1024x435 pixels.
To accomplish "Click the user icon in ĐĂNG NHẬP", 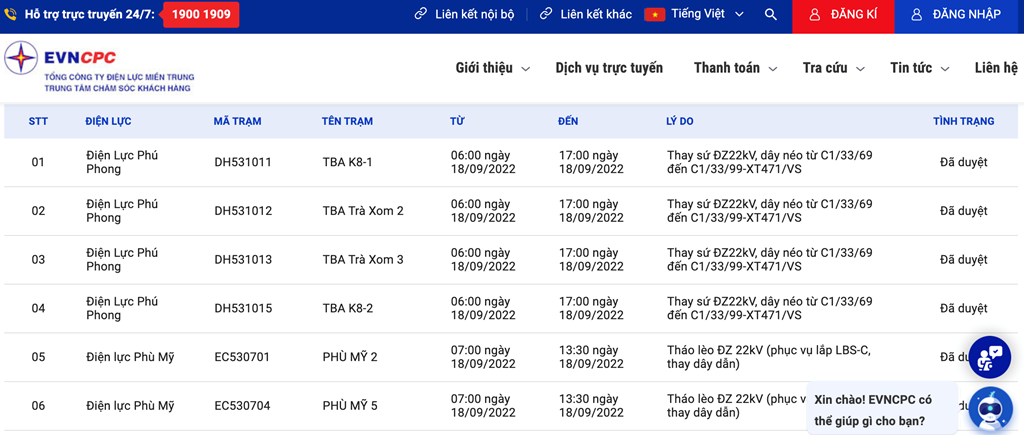I will [x=917, y=14].
